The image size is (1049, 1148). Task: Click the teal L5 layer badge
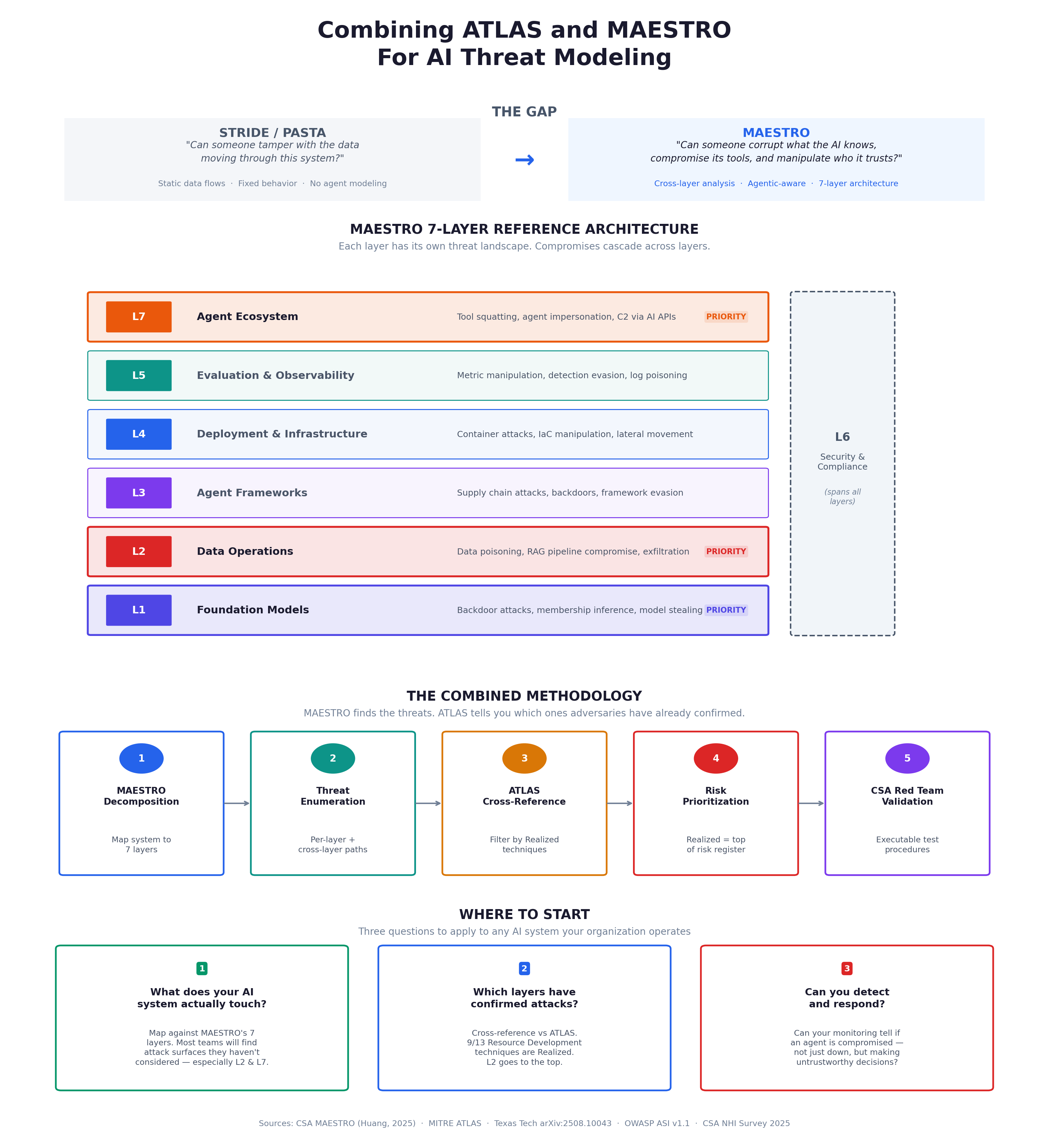[138, 375]
